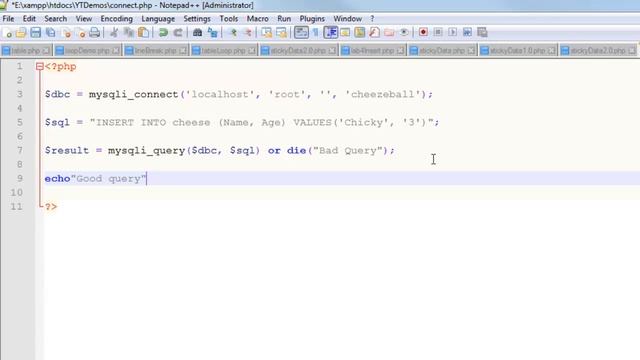Open the Search menu
Screen dimensions: 640x360
[56, 19]
